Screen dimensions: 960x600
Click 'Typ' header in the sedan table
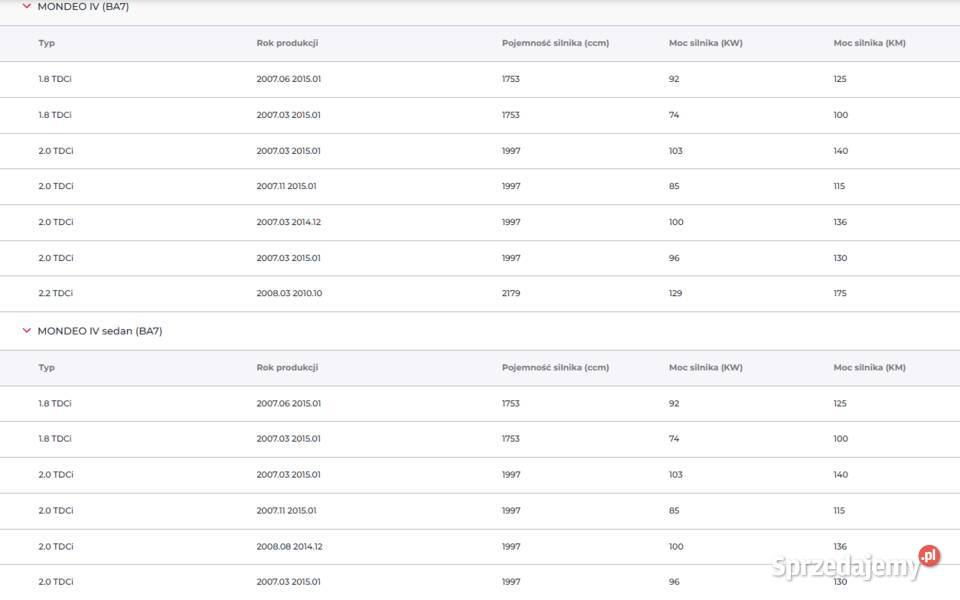click(47, 367)
